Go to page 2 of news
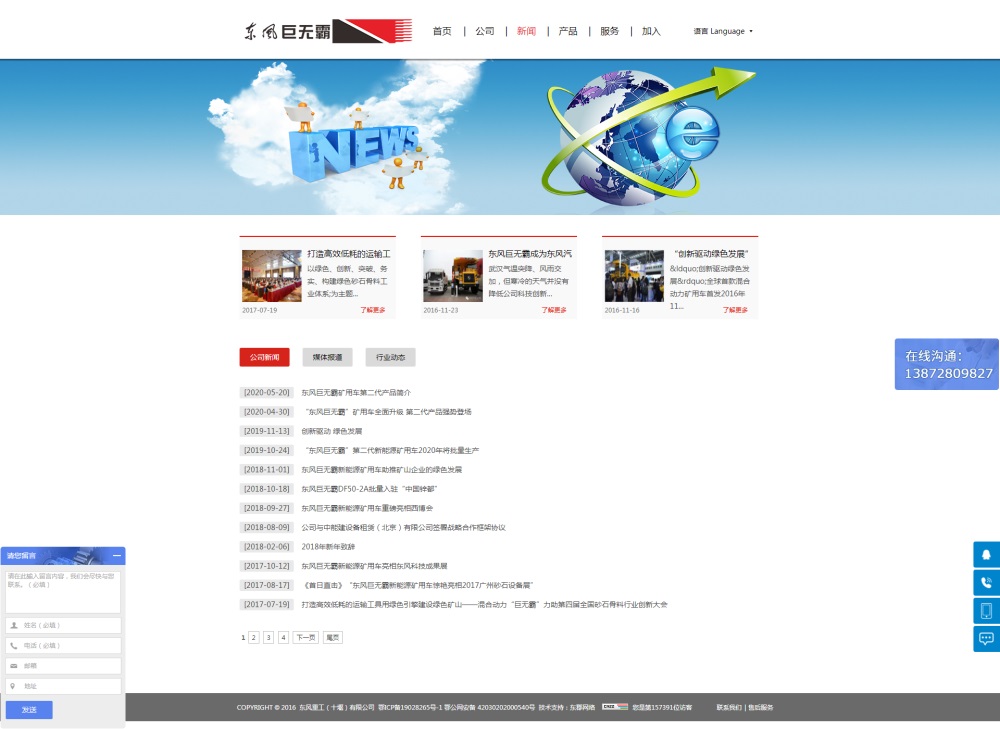 point(254,637)
